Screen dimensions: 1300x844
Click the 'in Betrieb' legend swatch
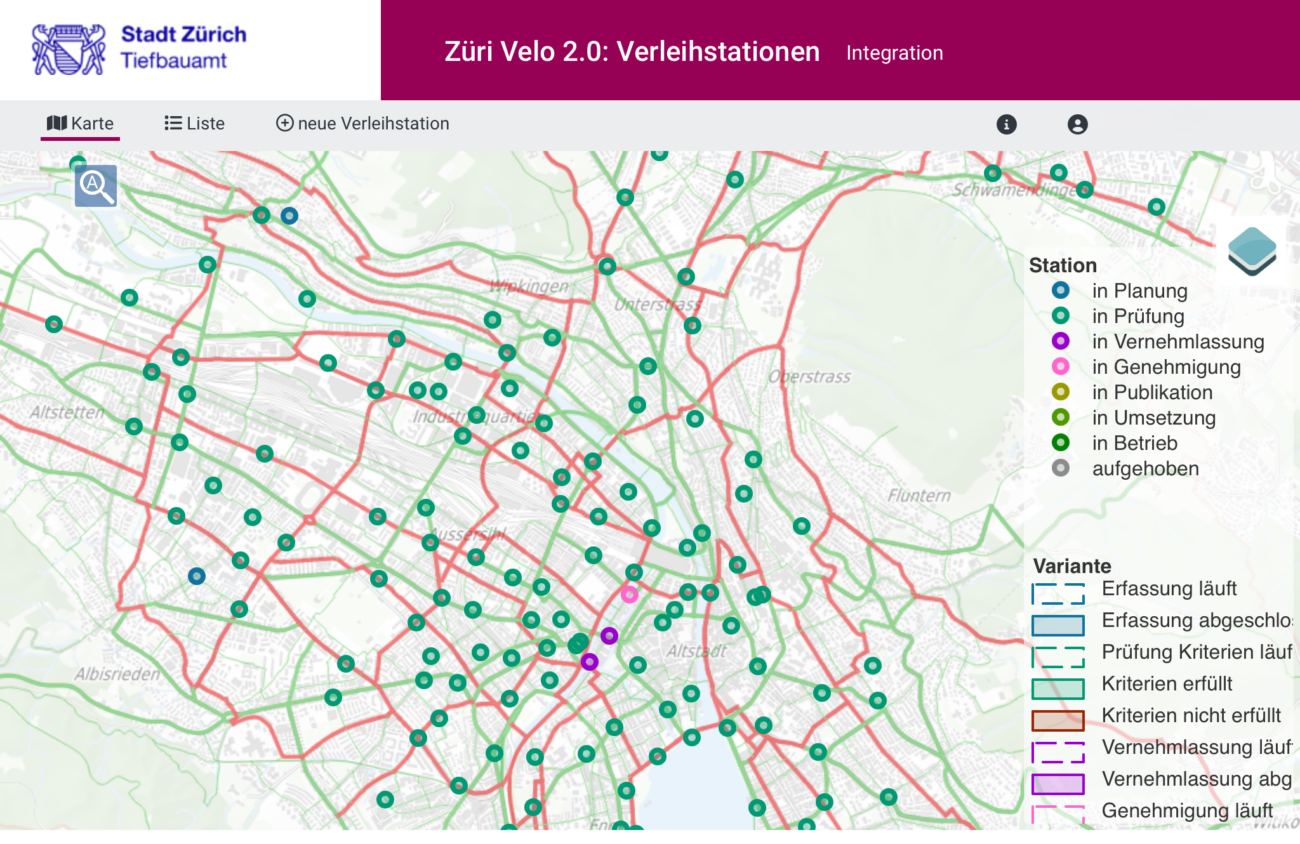click(1061, 443)
